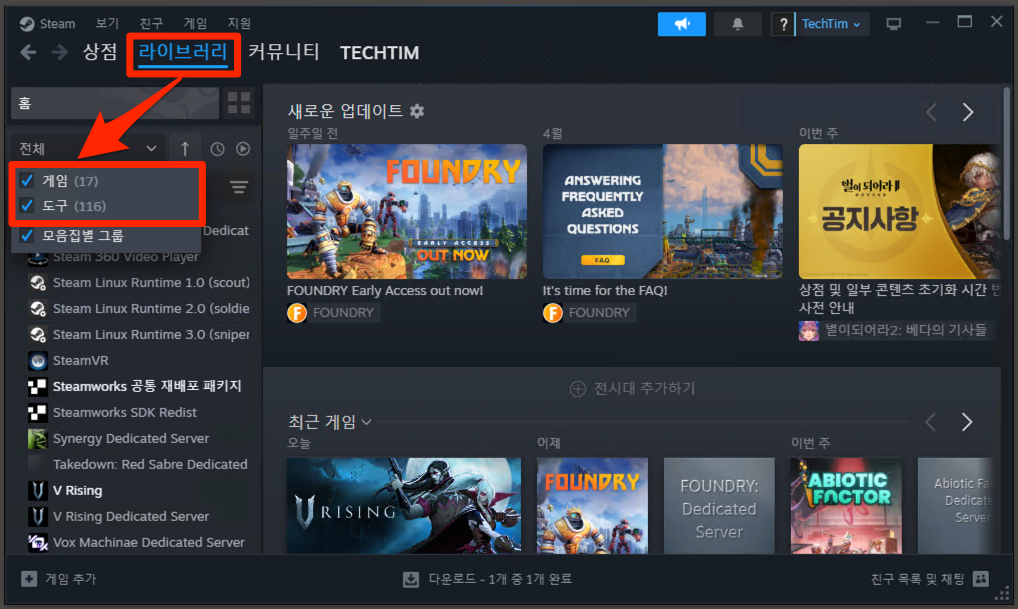Image resolution: width=1018 pixels, height=609 pixels.
Task: Open the 친구 menu
Action: tap(151, 23)
